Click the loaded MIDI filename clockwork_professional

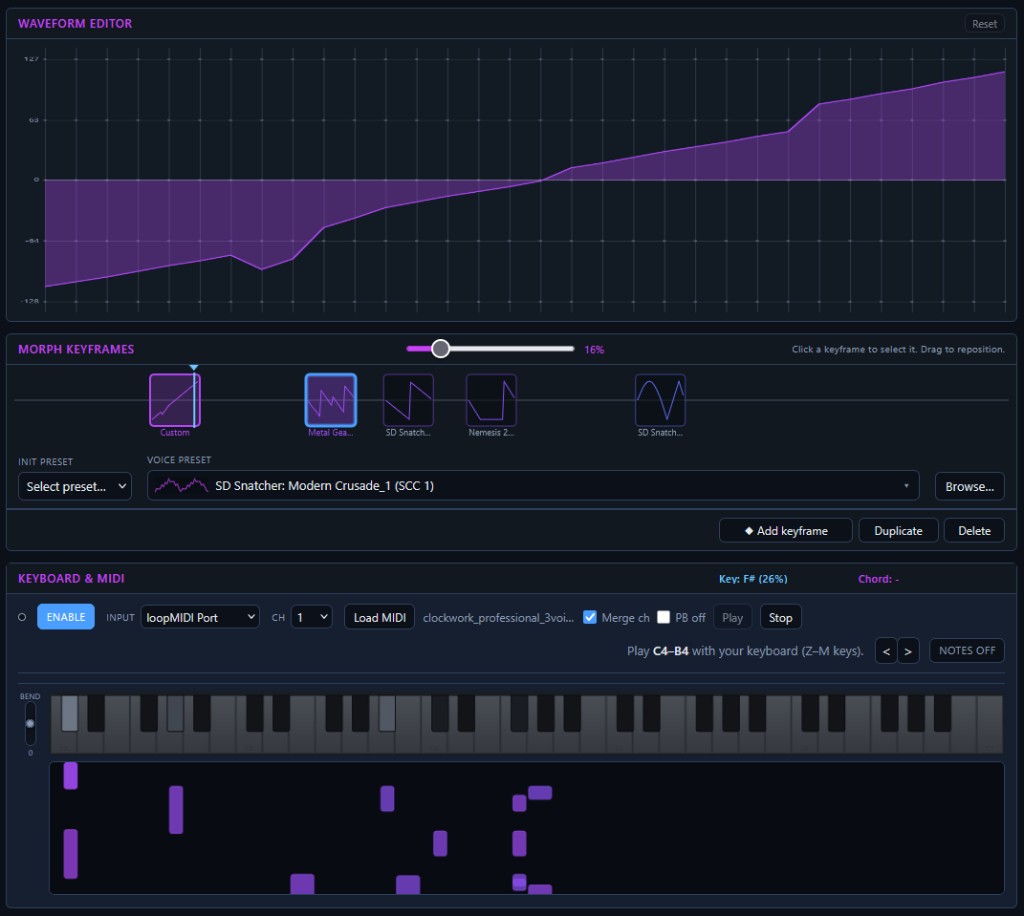[498, 618]
